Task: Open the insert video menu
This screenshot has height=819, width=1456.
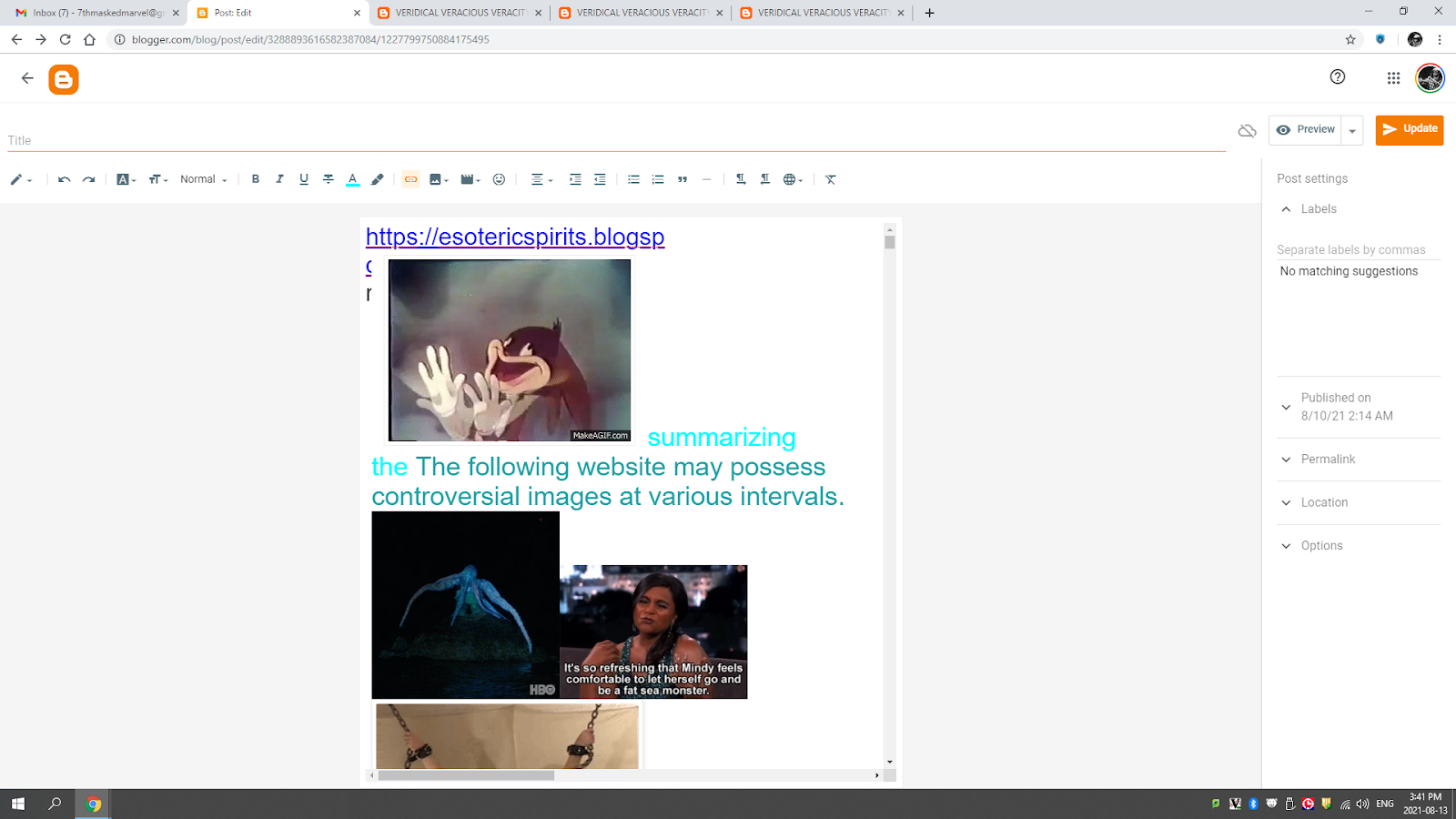Action: tap(470, 179)
